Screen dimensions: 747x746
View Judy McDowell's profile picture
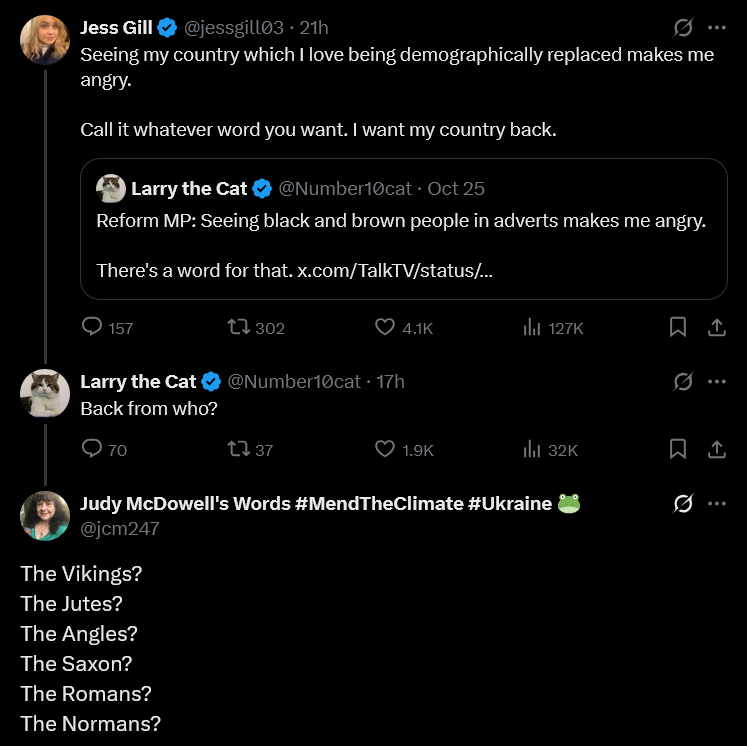(45, 516)
